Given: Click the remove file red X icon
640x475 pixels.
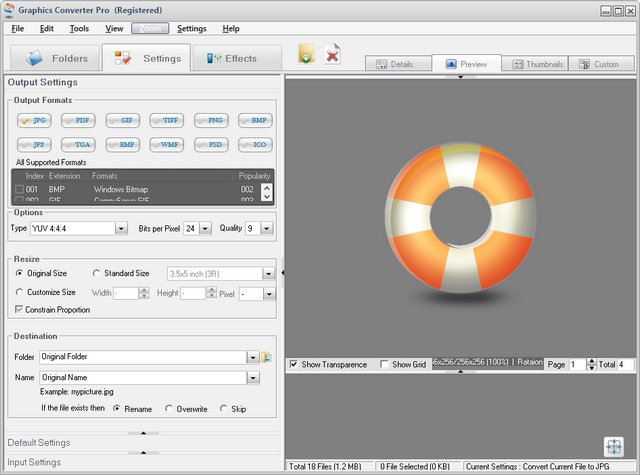Looking at the screenshot, I should [333, 55].
